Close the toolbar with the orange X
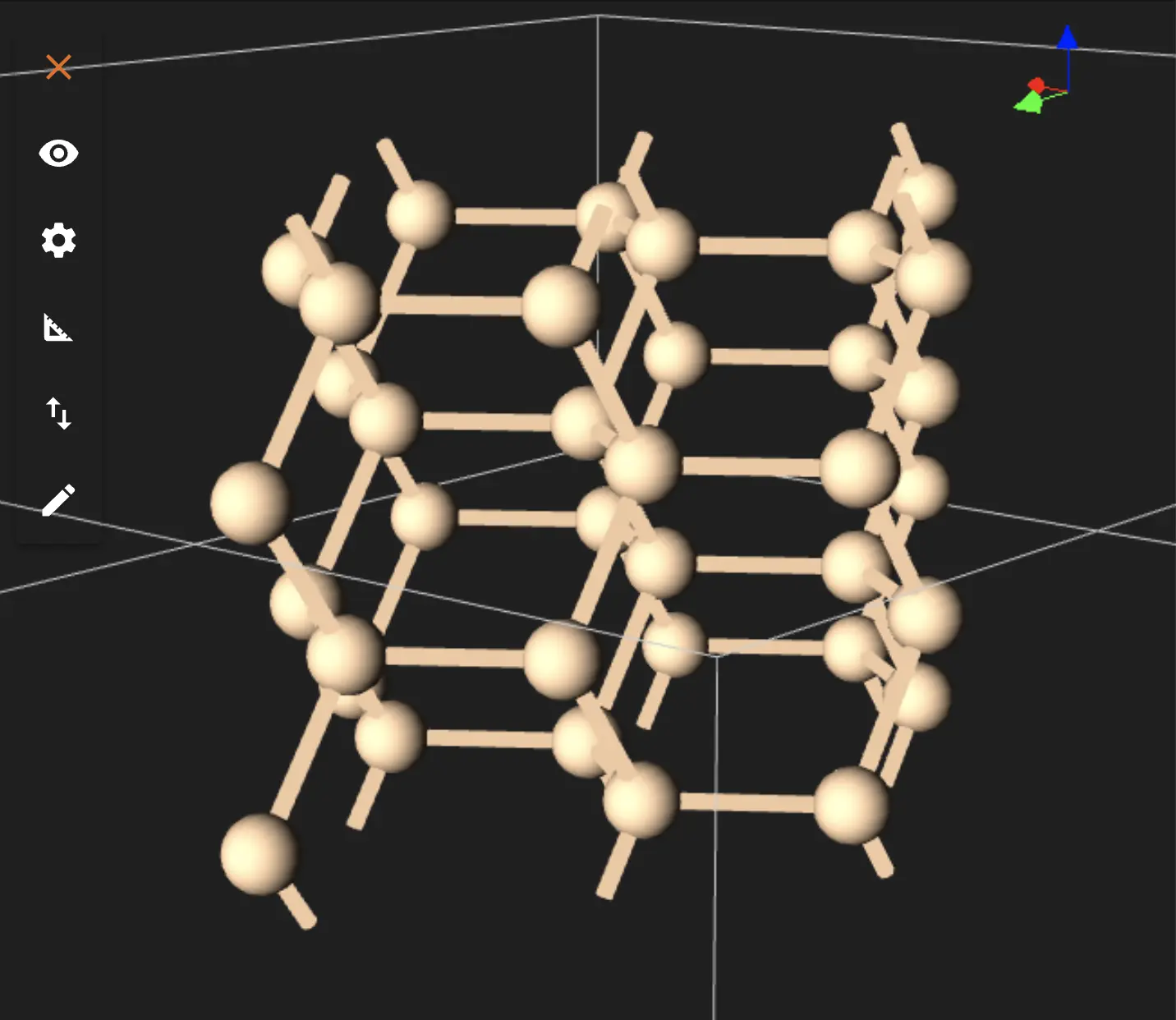1176x1020 pixels. click(x=58, y=67)
